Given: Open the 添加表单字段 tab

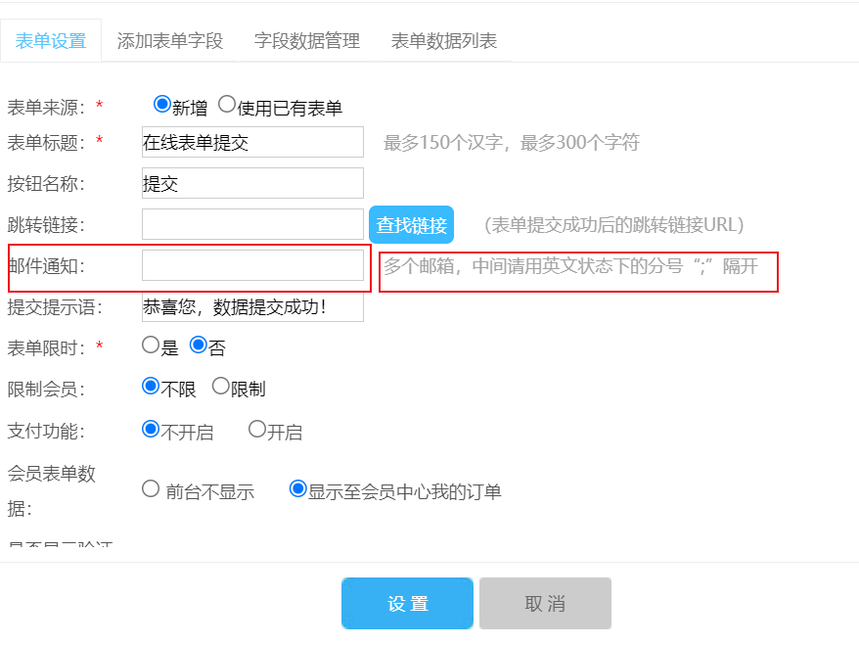Looking at the screenshot, I should click(170, 41).
